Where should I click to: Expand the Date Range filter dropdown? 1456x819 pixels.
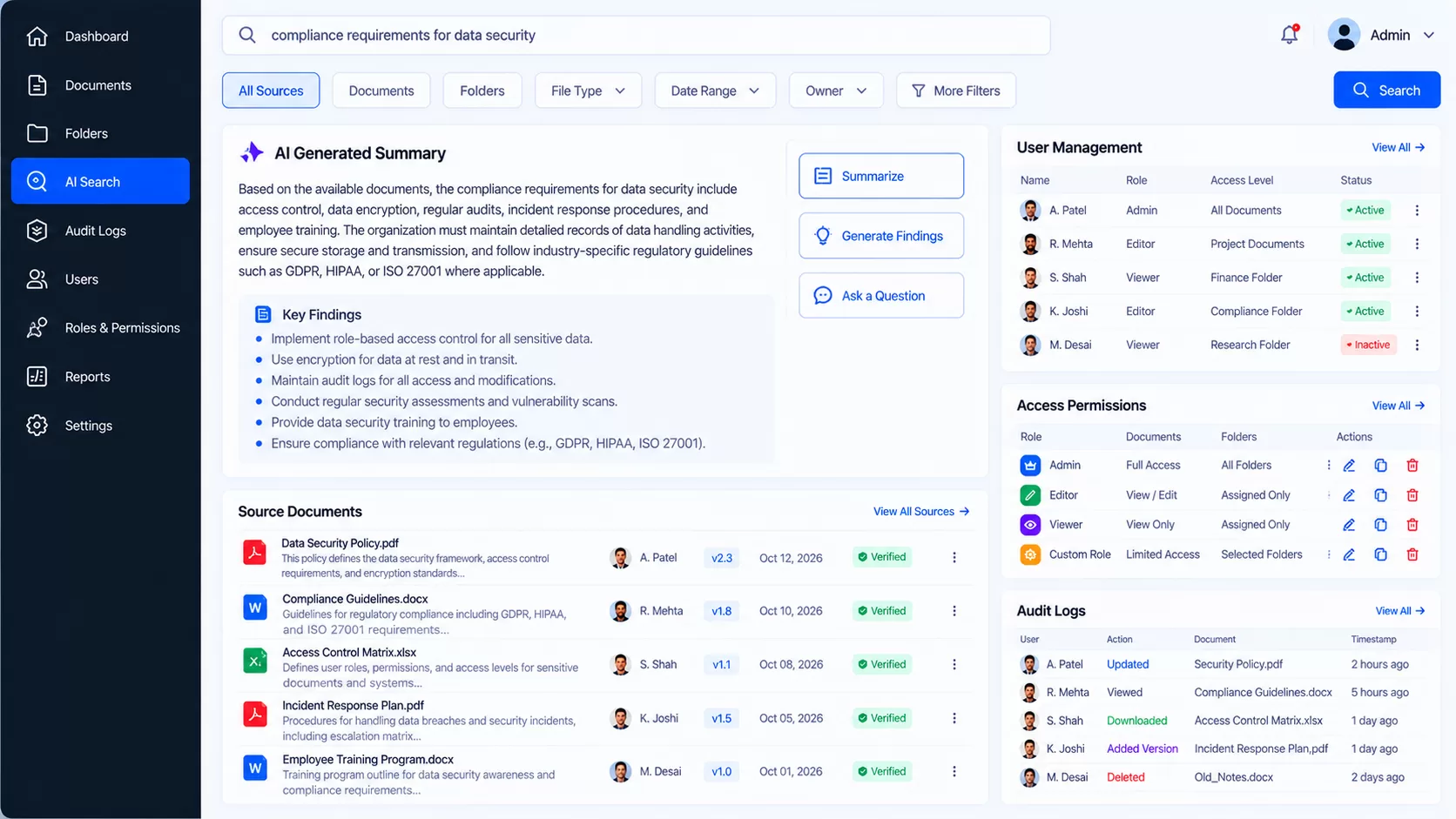point(715,91)
